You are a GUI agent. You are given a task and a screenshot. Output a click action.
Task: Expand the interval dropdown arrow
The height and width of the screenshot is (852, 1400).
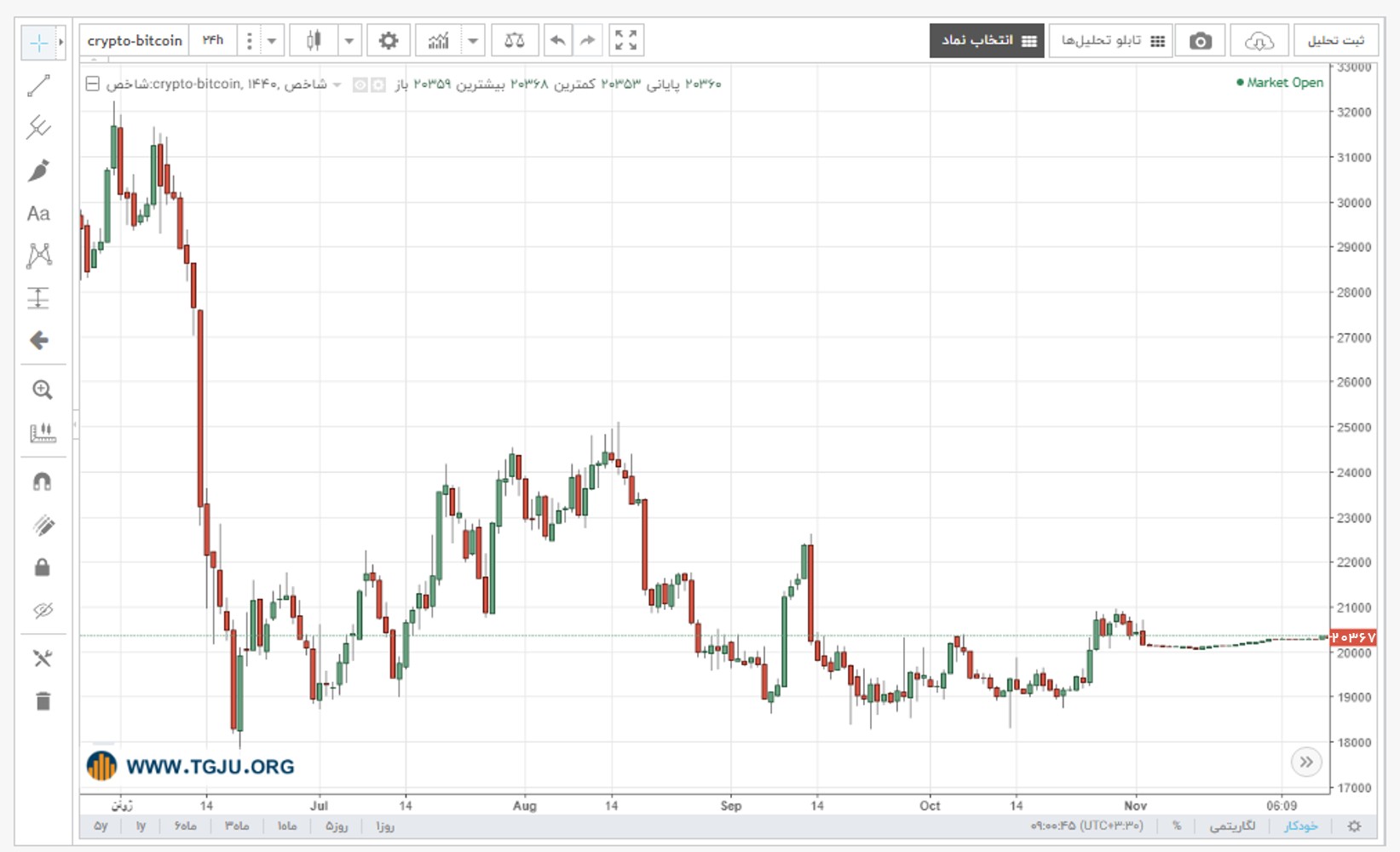point(272,40)
